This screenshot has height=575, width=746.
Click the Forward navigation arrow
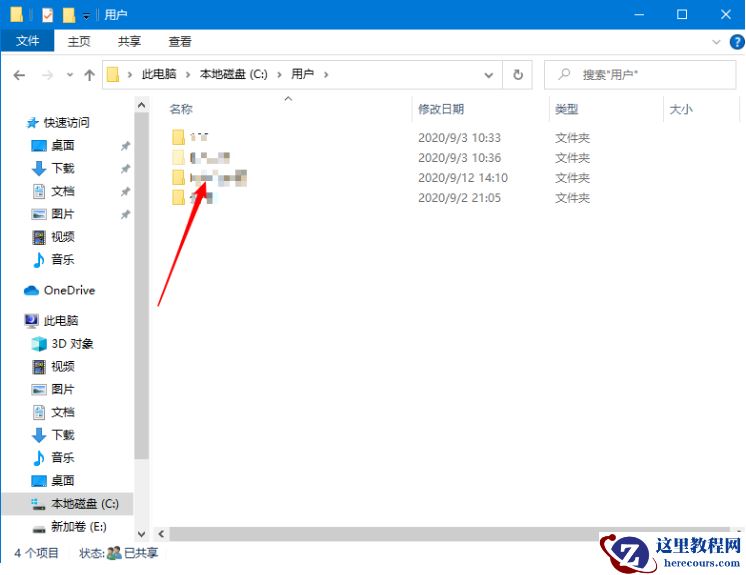[47, 75]
